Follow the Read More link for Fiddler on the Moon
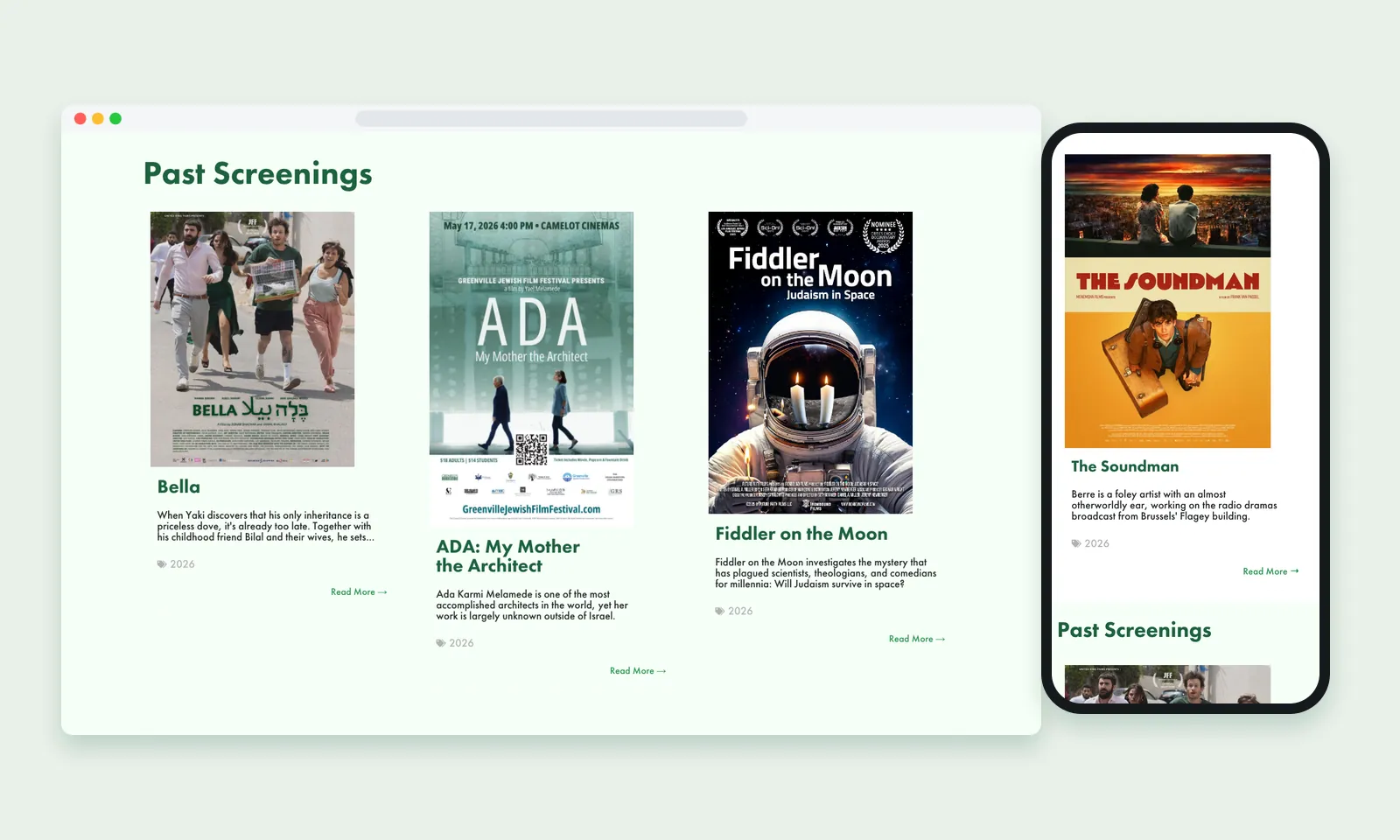The width and height of the screenshot is (1400, 840). point(917,640)
